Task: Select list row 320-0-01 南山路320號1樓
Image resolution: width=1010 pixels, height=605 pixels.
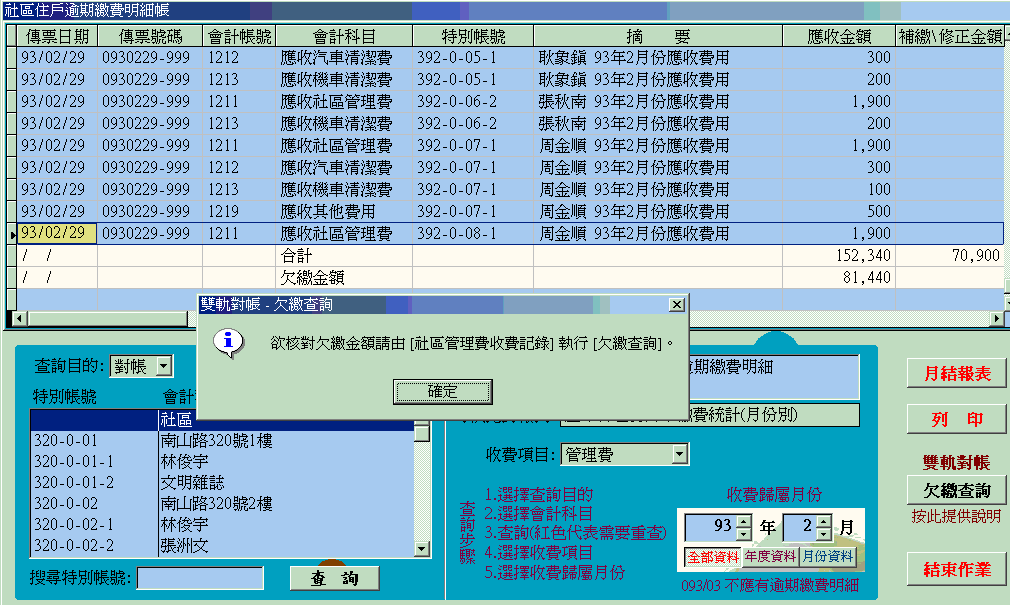Action: click(222, 441)
